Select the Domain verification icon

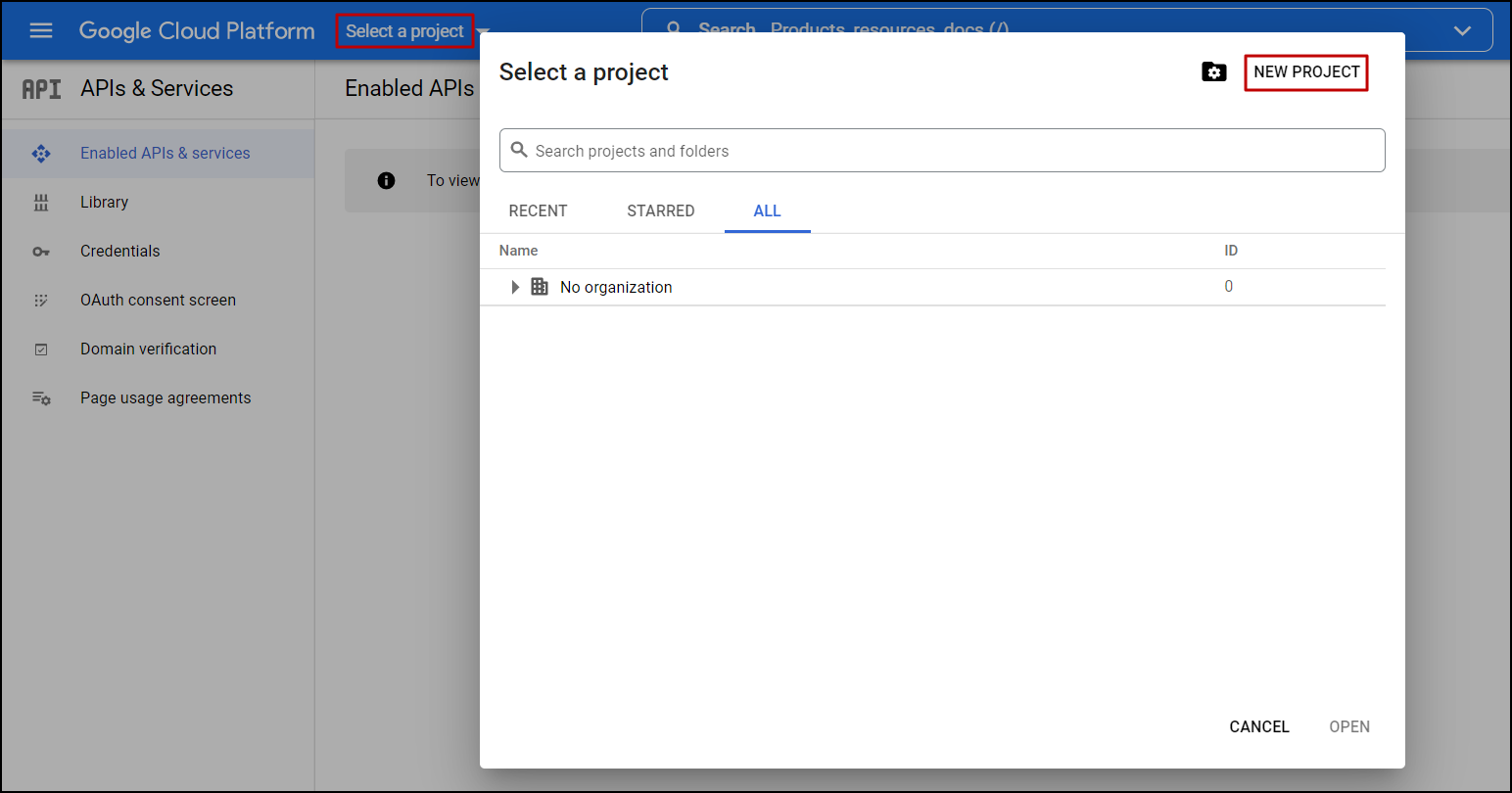[x=41, y=349]
